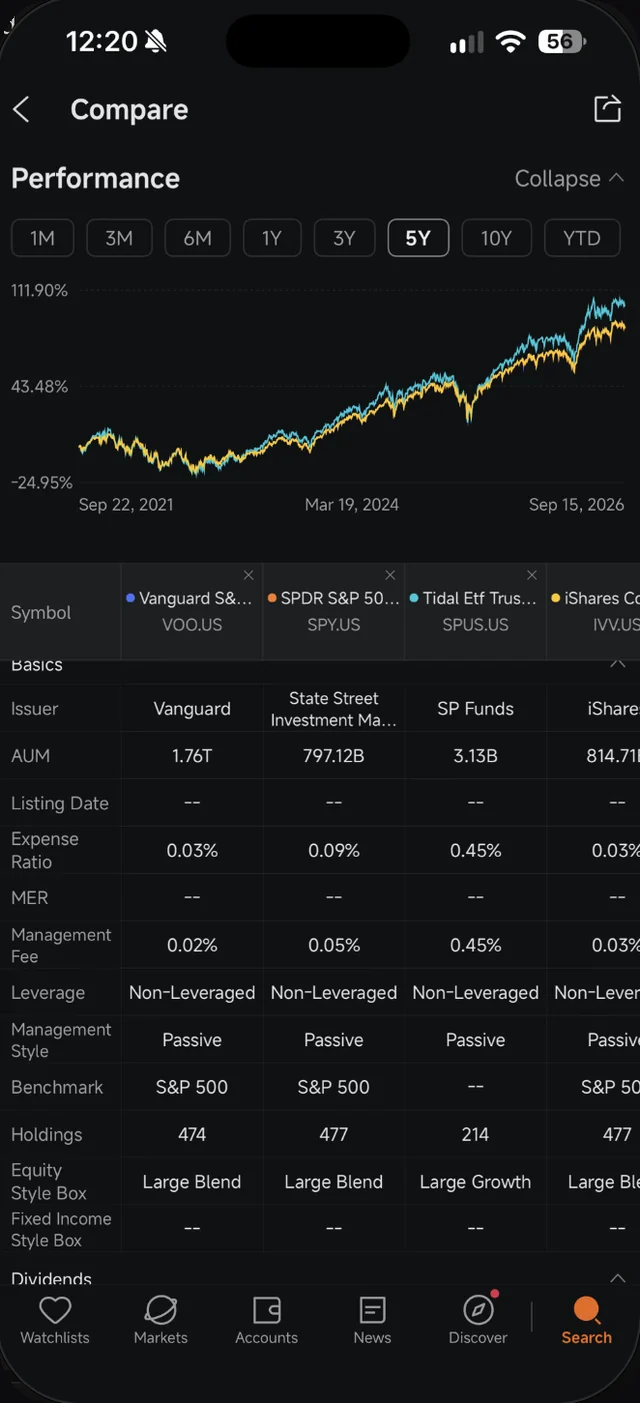Tap the Wi-Fi status icon
The width and height of the screenshot is (640, 1403).
(511, 42)
